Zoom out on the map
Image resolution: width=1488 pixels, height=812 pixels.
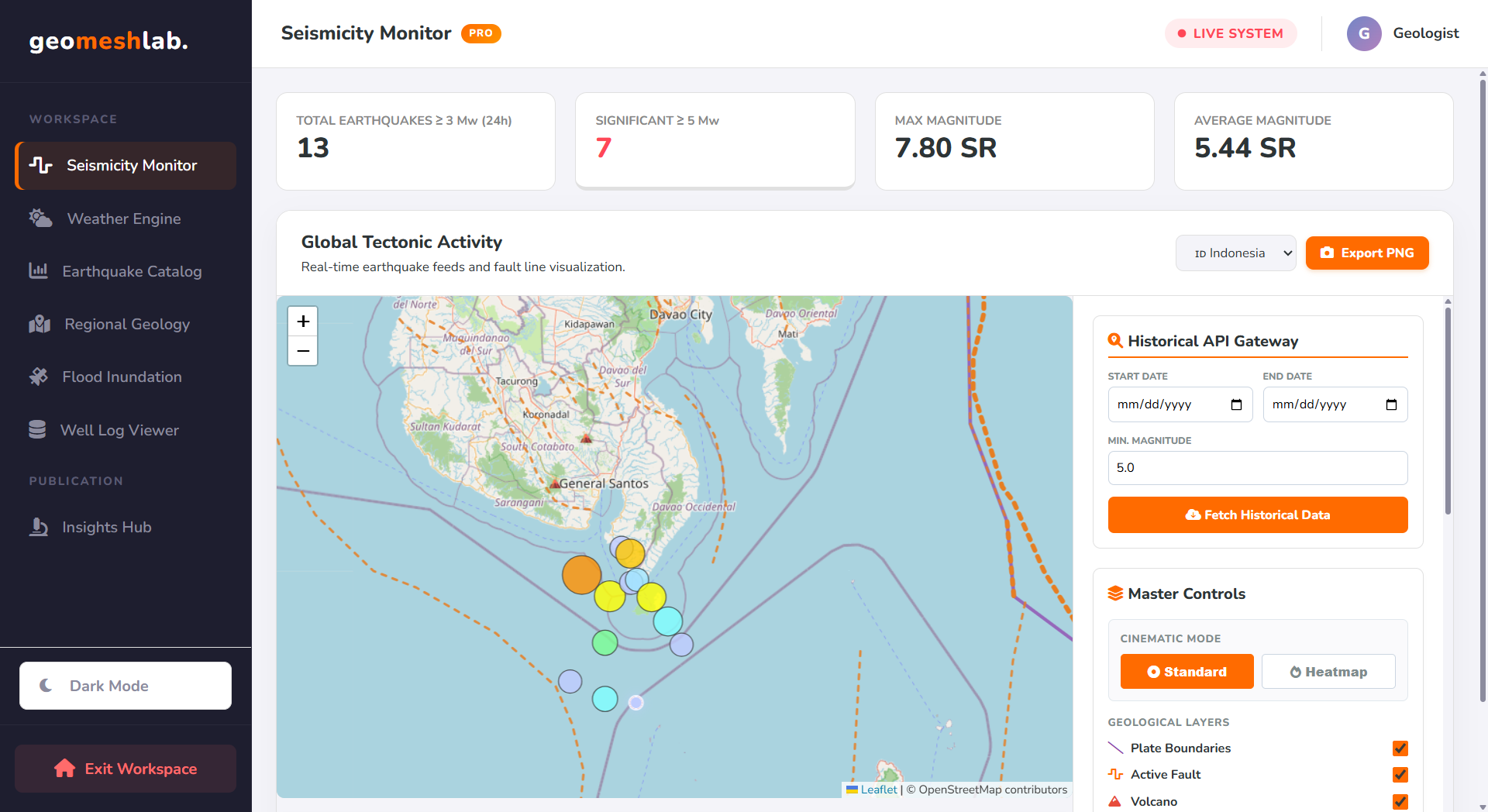303,351
